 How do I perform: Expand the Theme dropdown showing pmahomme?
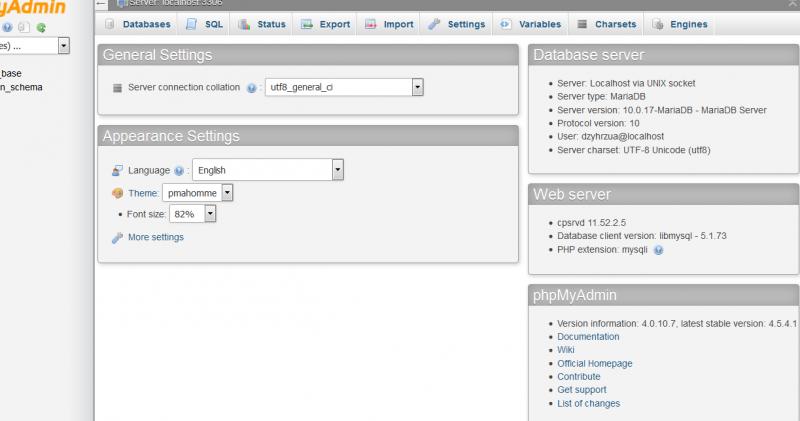[x=227, y=192]
